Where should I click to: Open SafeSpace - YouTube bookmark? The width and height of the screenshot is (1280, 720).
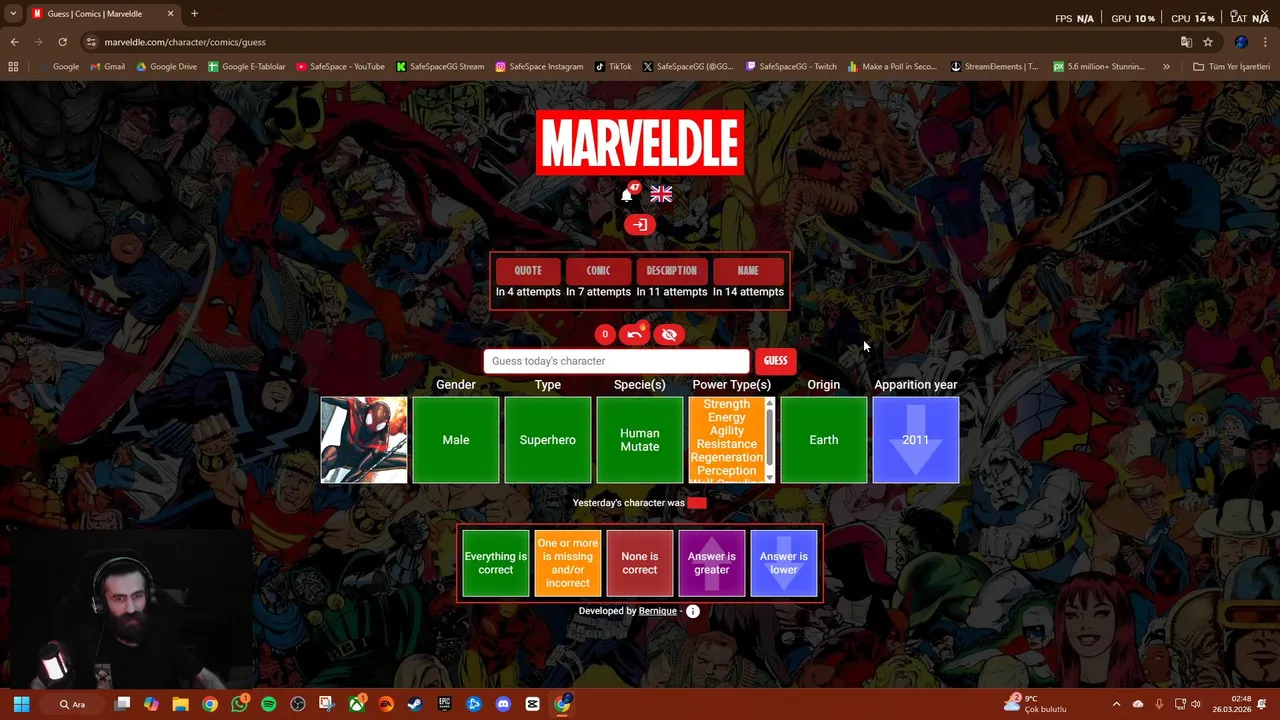click(x=340, y=67)
